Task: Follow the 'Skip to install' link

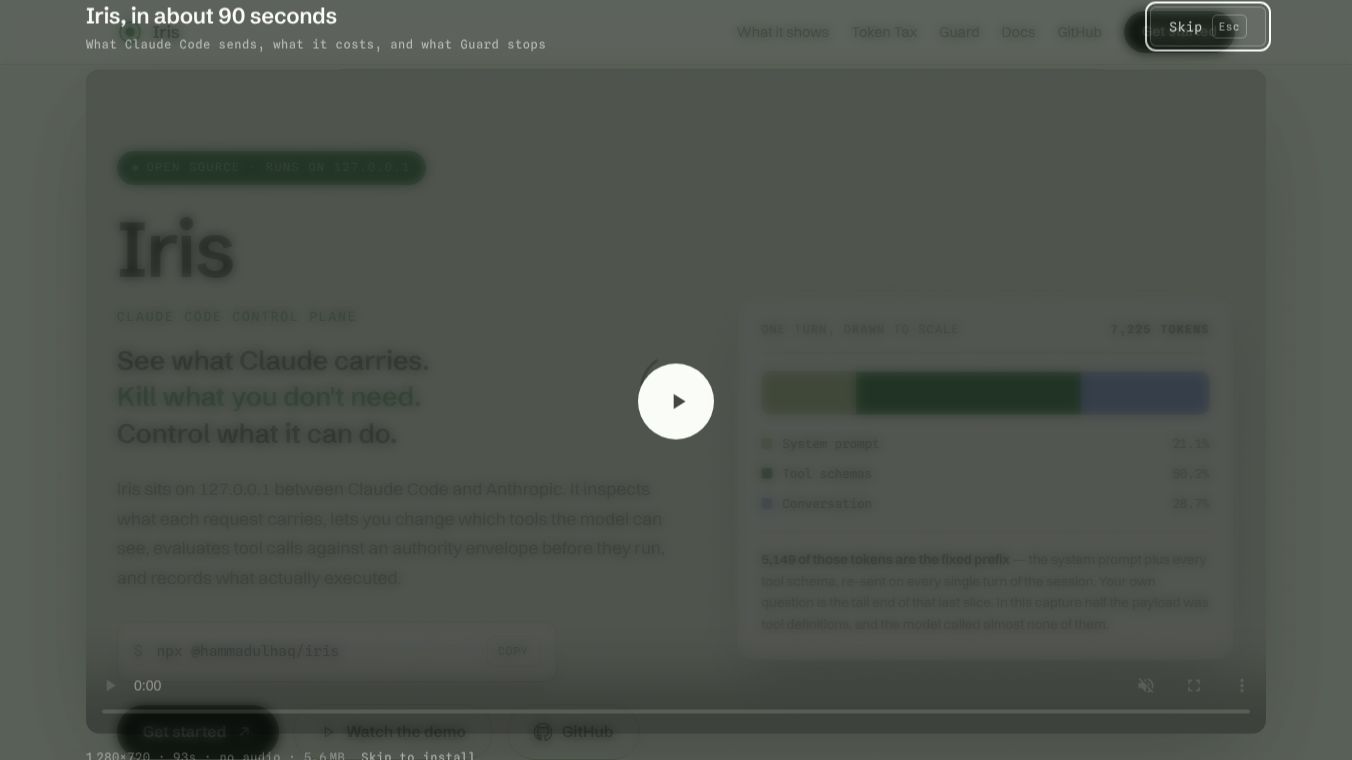Action: 418,755
